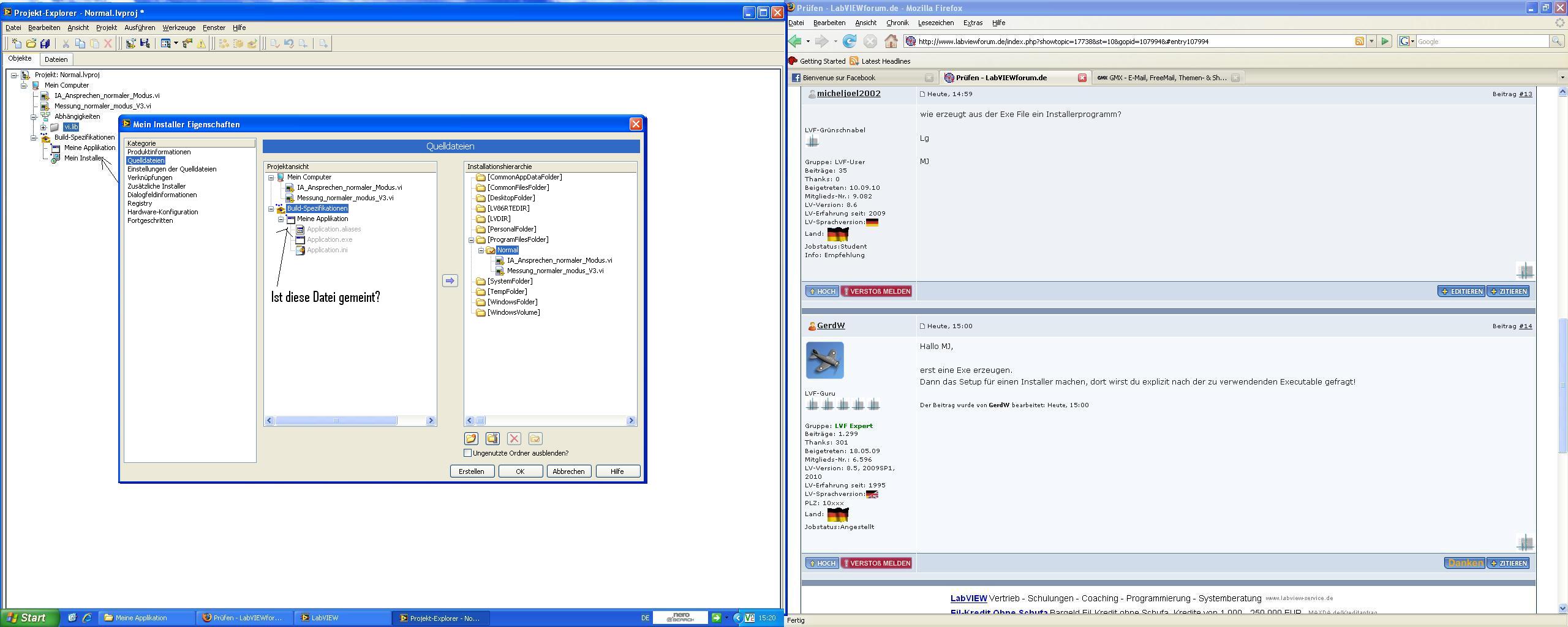
Task: Click Installationshierarchie scroll right arrow
Action: pyautogui.click(x=631, y=421)
